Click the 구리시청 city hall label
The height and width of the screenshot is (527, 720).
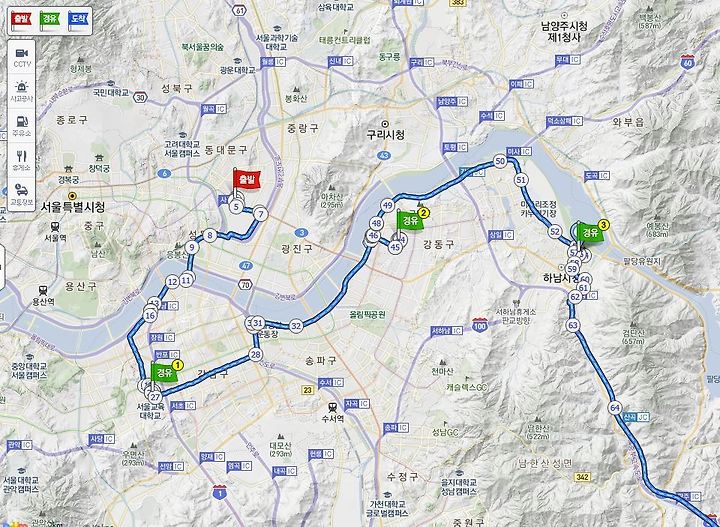(x=386, y=135)
